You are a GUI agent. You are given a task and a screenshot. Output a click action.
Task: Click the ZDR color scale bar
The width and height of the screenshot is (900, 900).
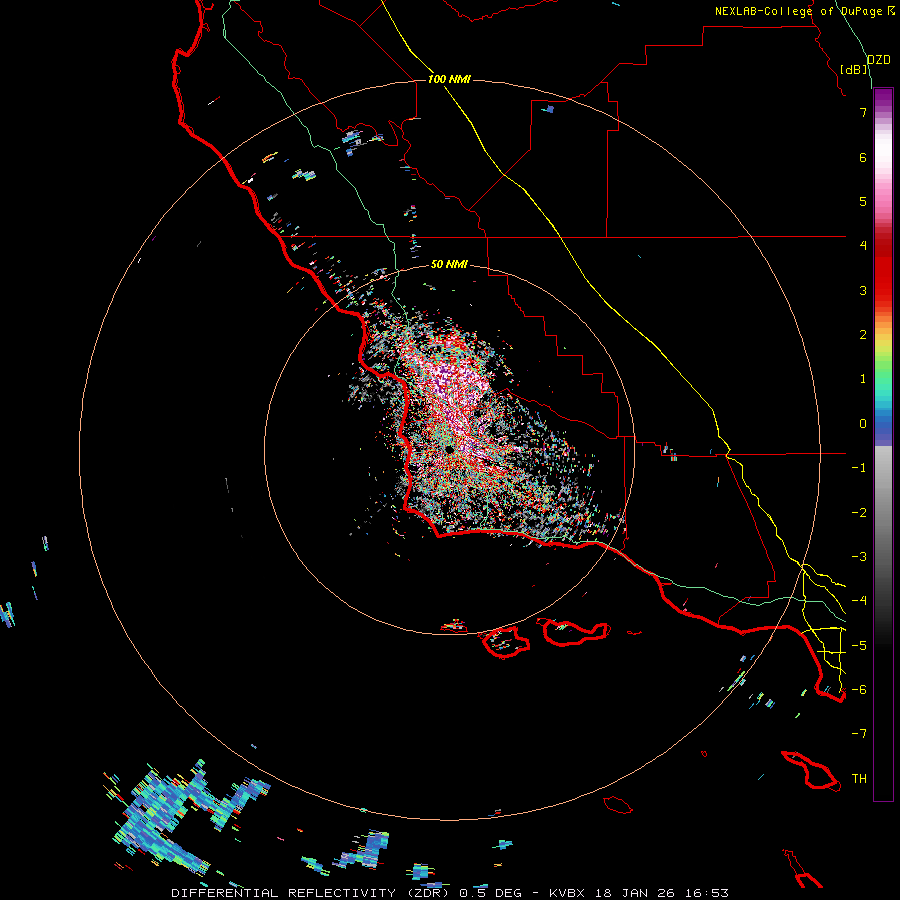[x=883, y=445]
